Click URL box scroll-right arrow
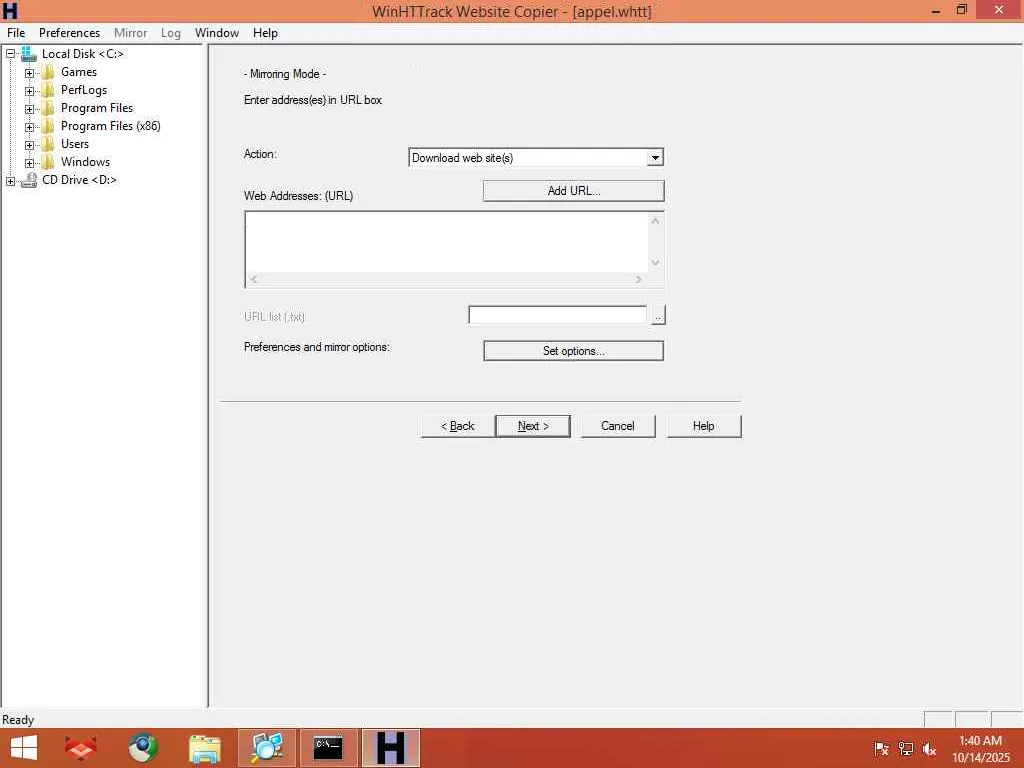Viewport: 1024px width, 768px height. (639, 280)
